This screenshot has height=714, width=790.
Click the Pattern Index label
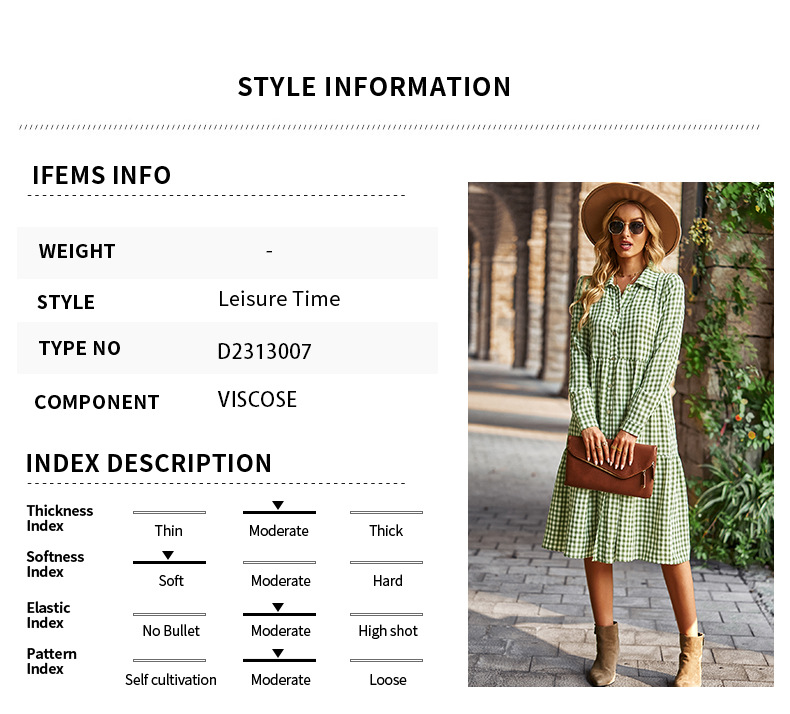51,661
